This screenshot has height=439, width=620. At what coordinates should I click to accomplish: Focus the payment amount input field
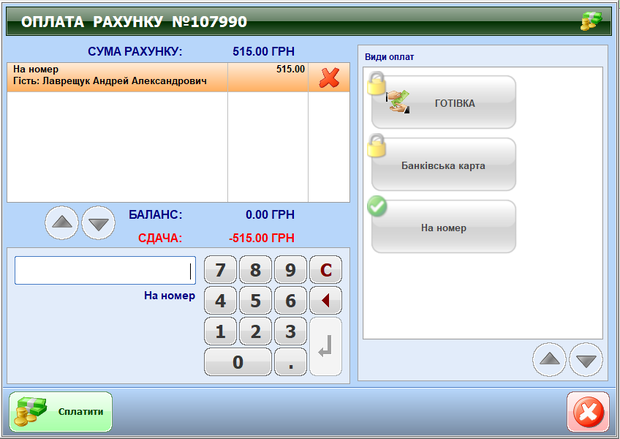104,270
